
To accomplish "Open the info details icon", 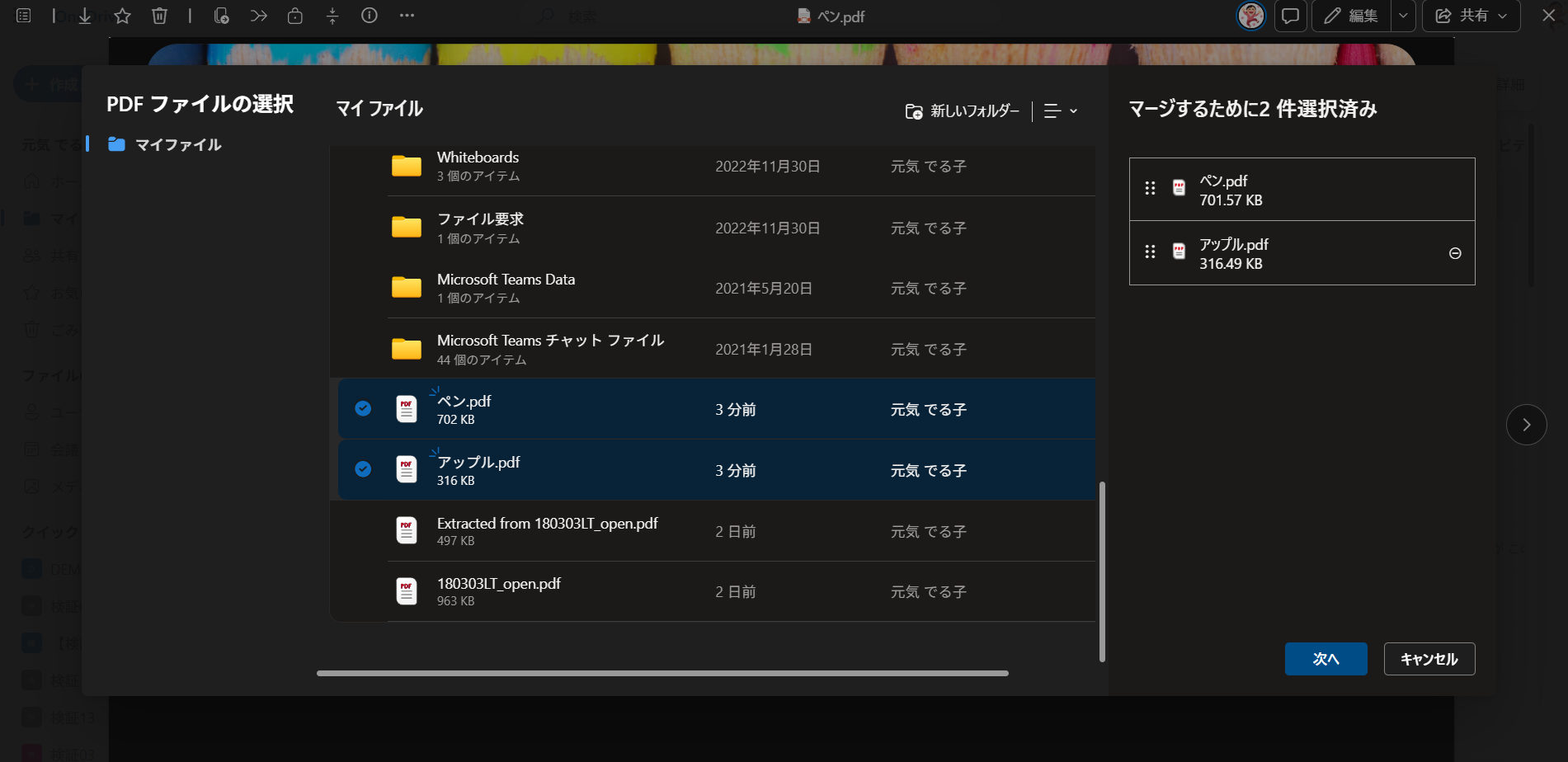I will (x=370, y=16).
